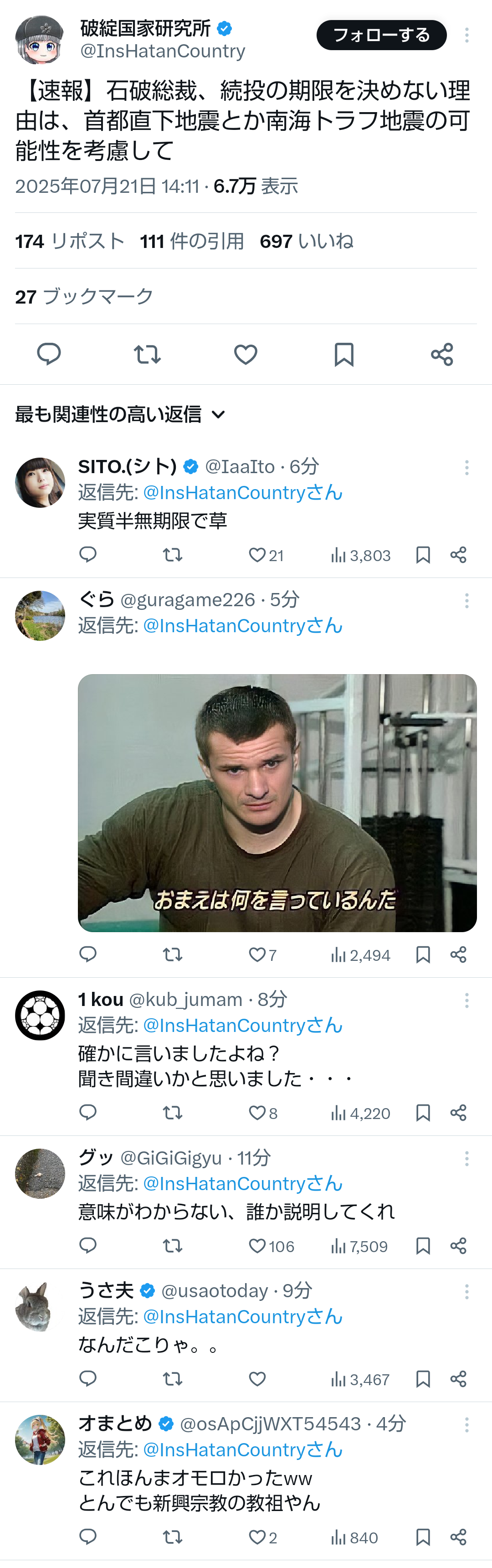Open comment icon on オまとめ's reply
Screen dimensions: 492x1568
(x=88, y=1537)
